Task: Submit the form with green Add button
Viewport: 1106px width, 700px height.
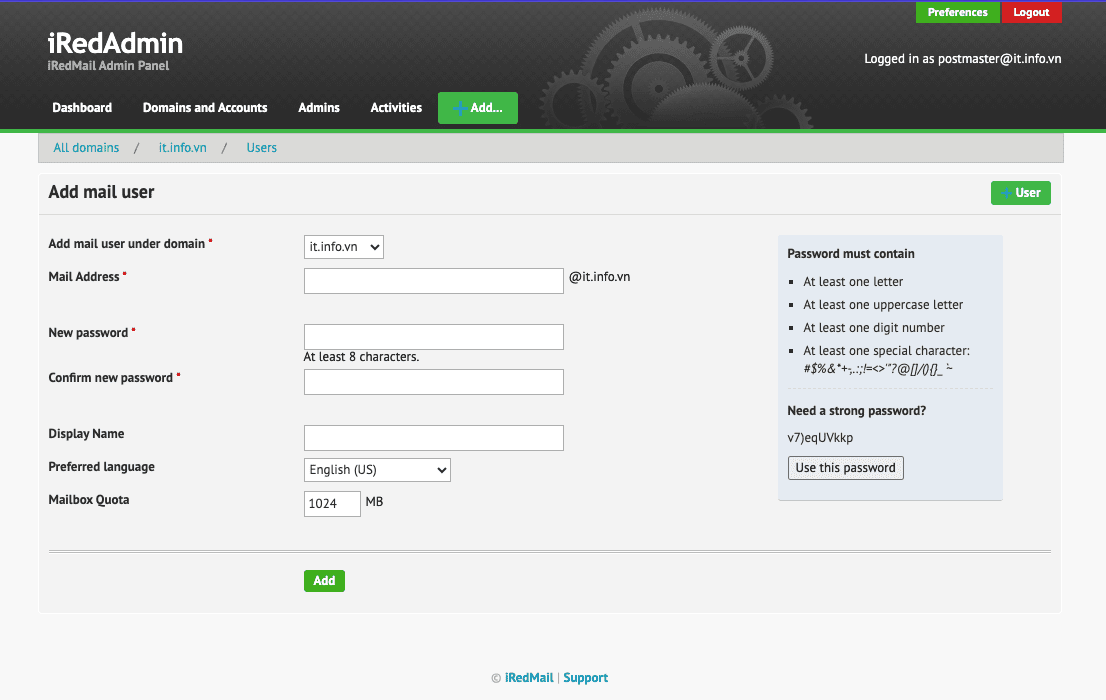Action: click(324, 581)
